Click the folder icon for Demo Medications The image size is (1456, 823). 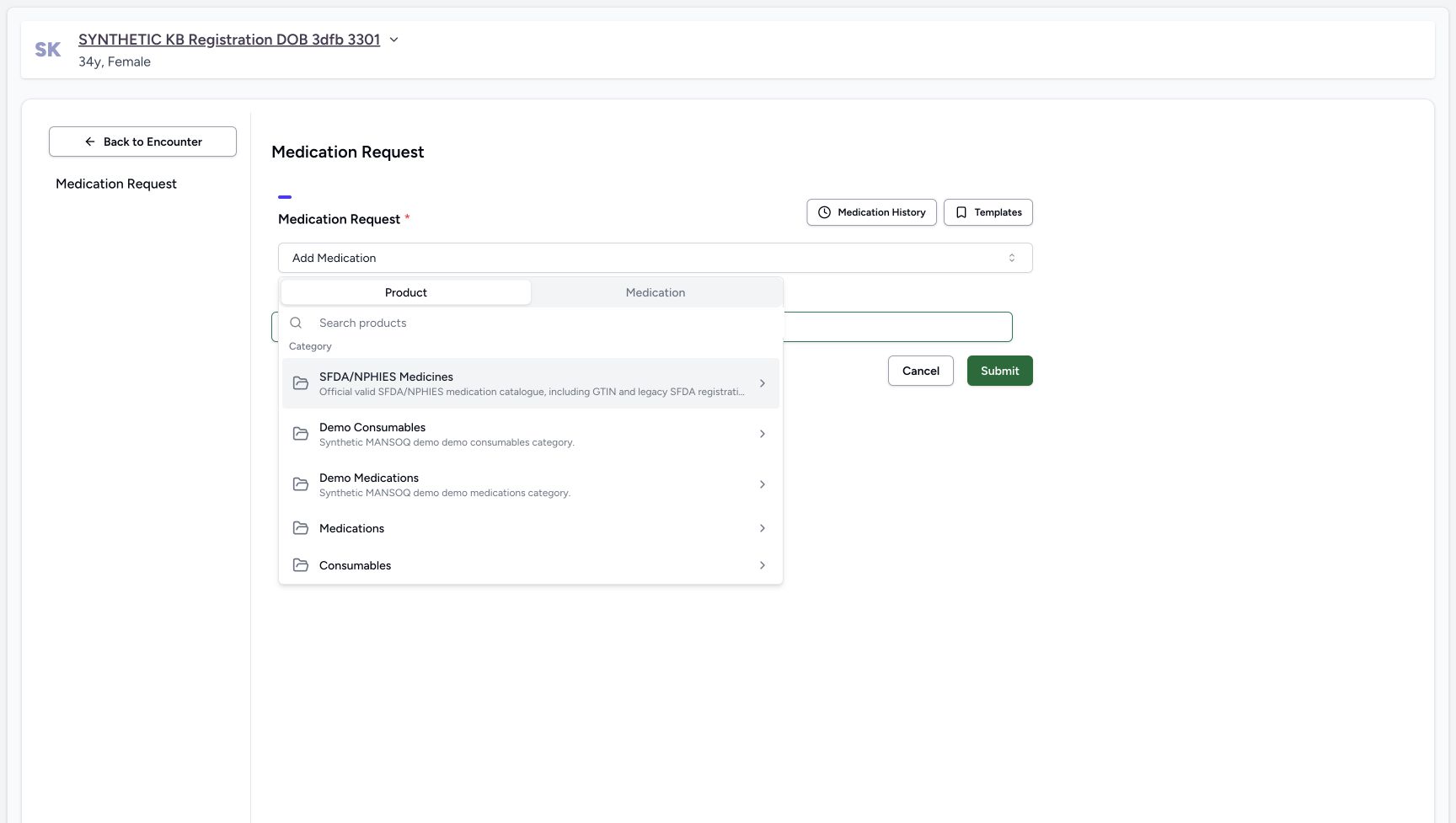(x=301, y=484)
